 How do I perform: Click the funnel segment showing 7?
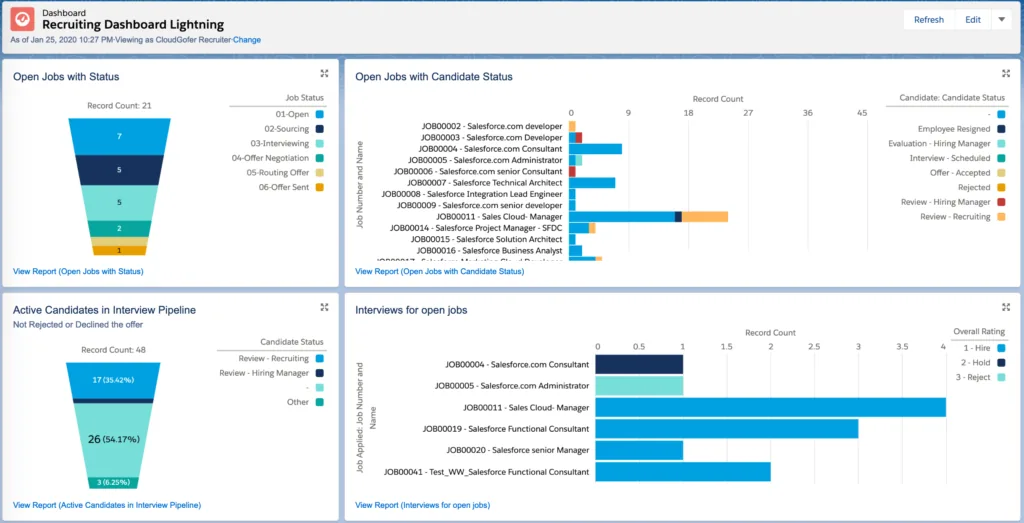tap(120, 136)
